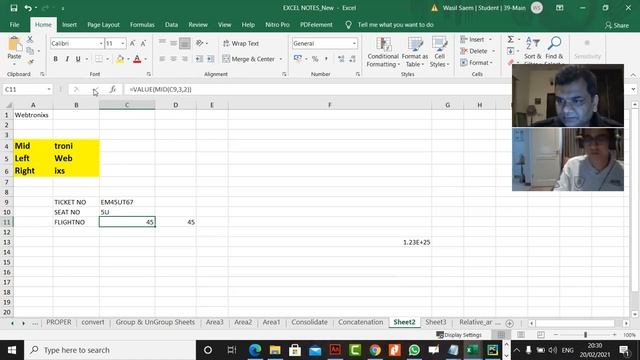Click the Tell me what you want to do box
The width and height of the screenshot is (640, 360).
pos(395,24)
